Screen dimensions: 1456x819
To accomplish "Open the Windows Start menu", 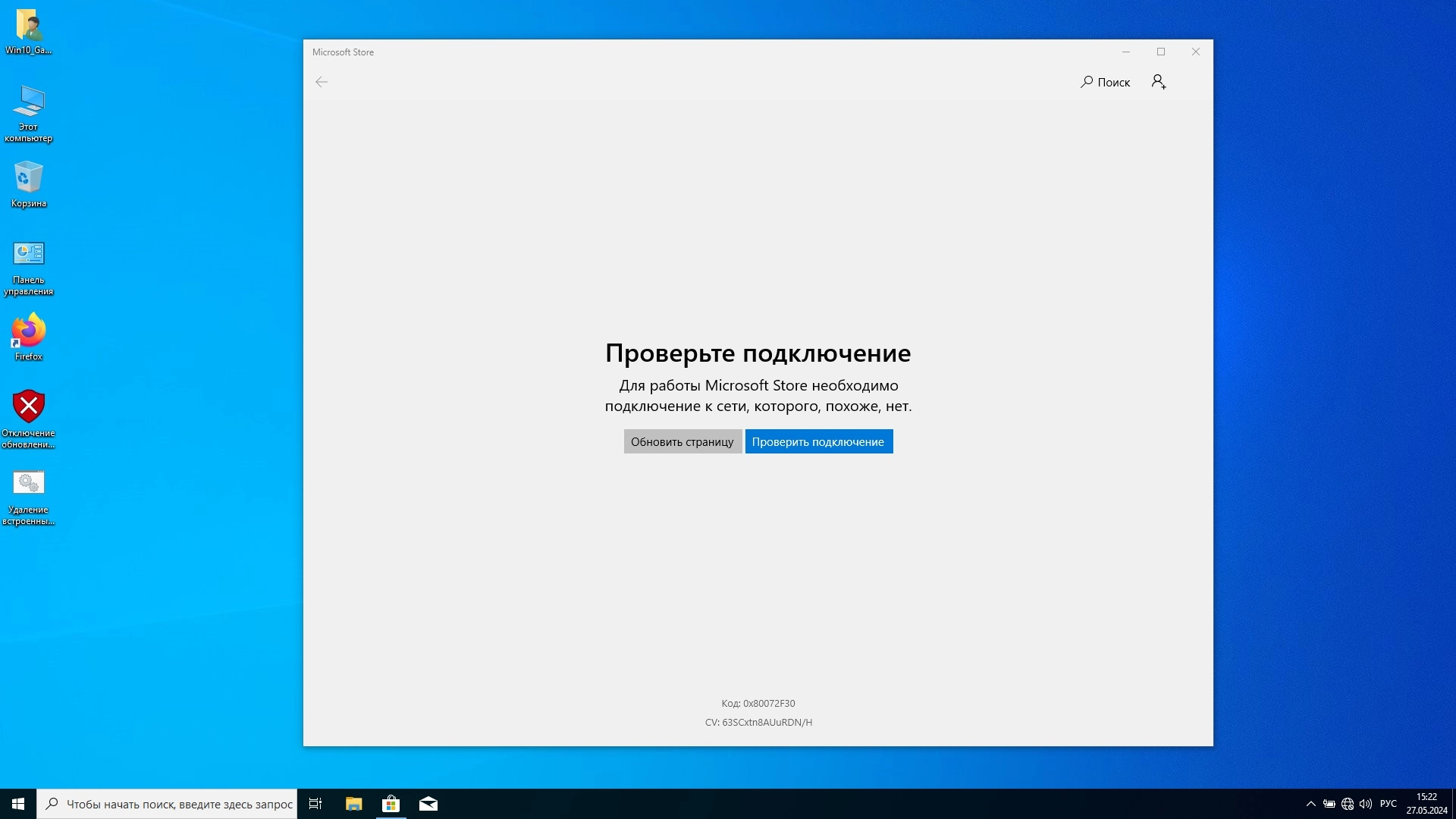I will [18, 804].
